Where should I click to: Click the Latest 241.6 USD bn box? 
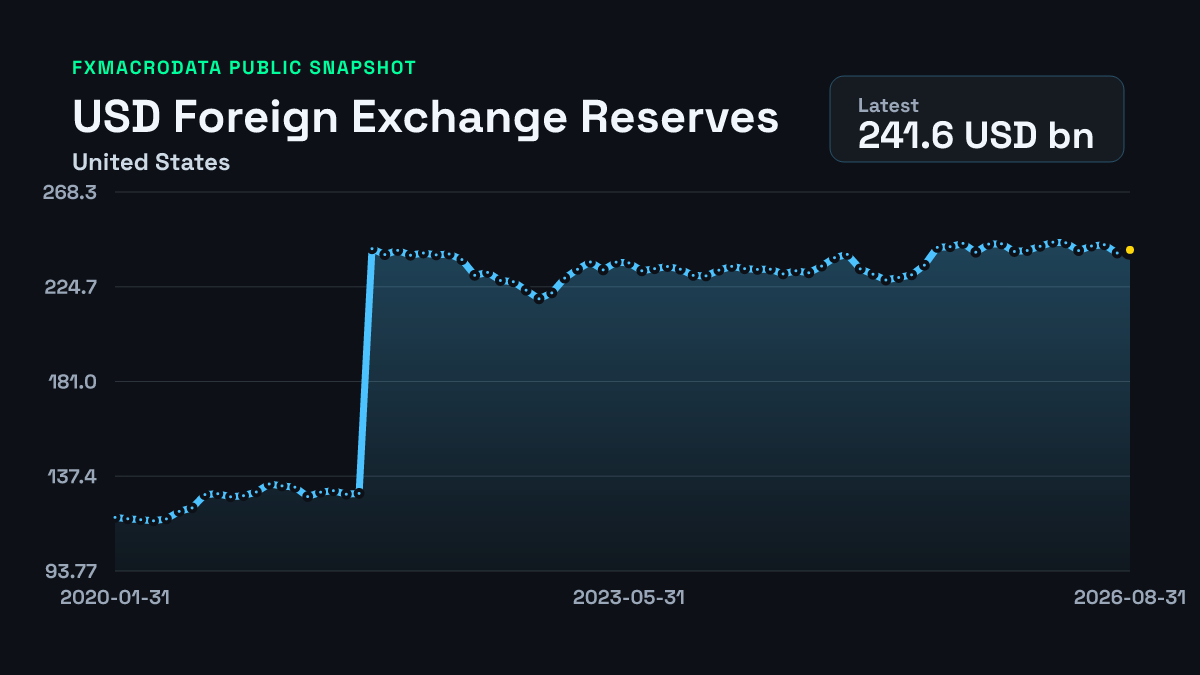tap(976, 119)
